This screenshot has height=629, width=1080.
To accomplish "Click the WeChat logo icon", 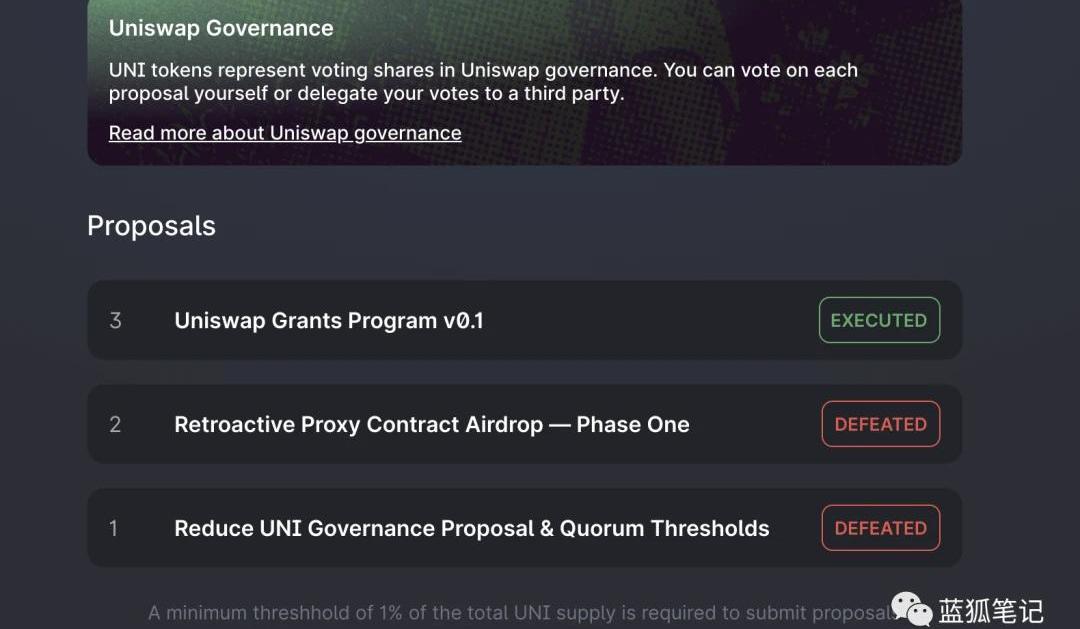I will pos(911,608).
